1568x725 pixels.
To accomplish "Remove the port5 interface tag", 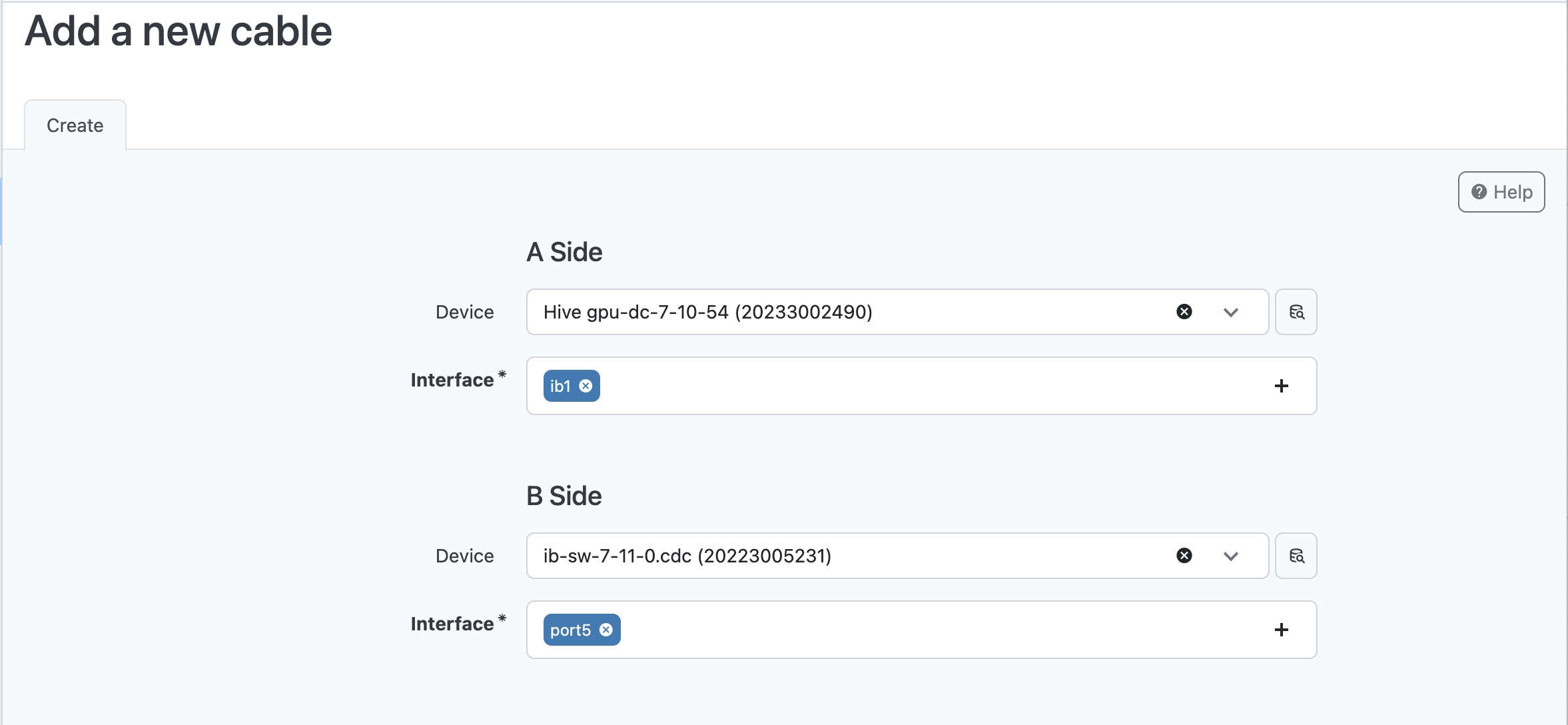I will point(606,630).
